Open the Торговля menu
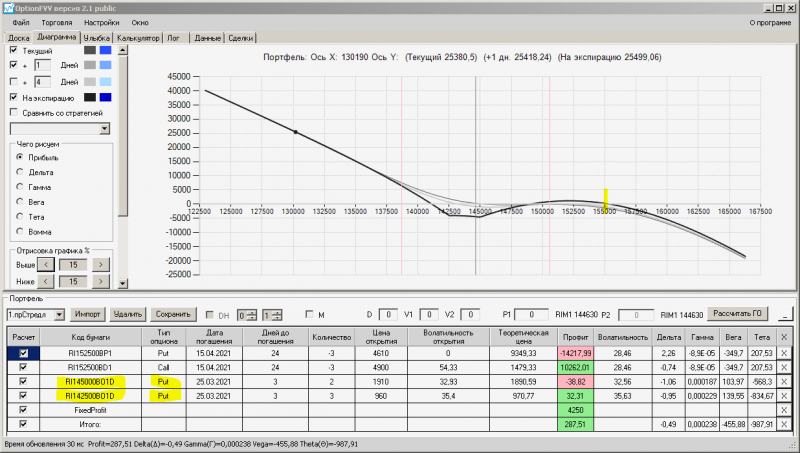 (x=57, y=22)
